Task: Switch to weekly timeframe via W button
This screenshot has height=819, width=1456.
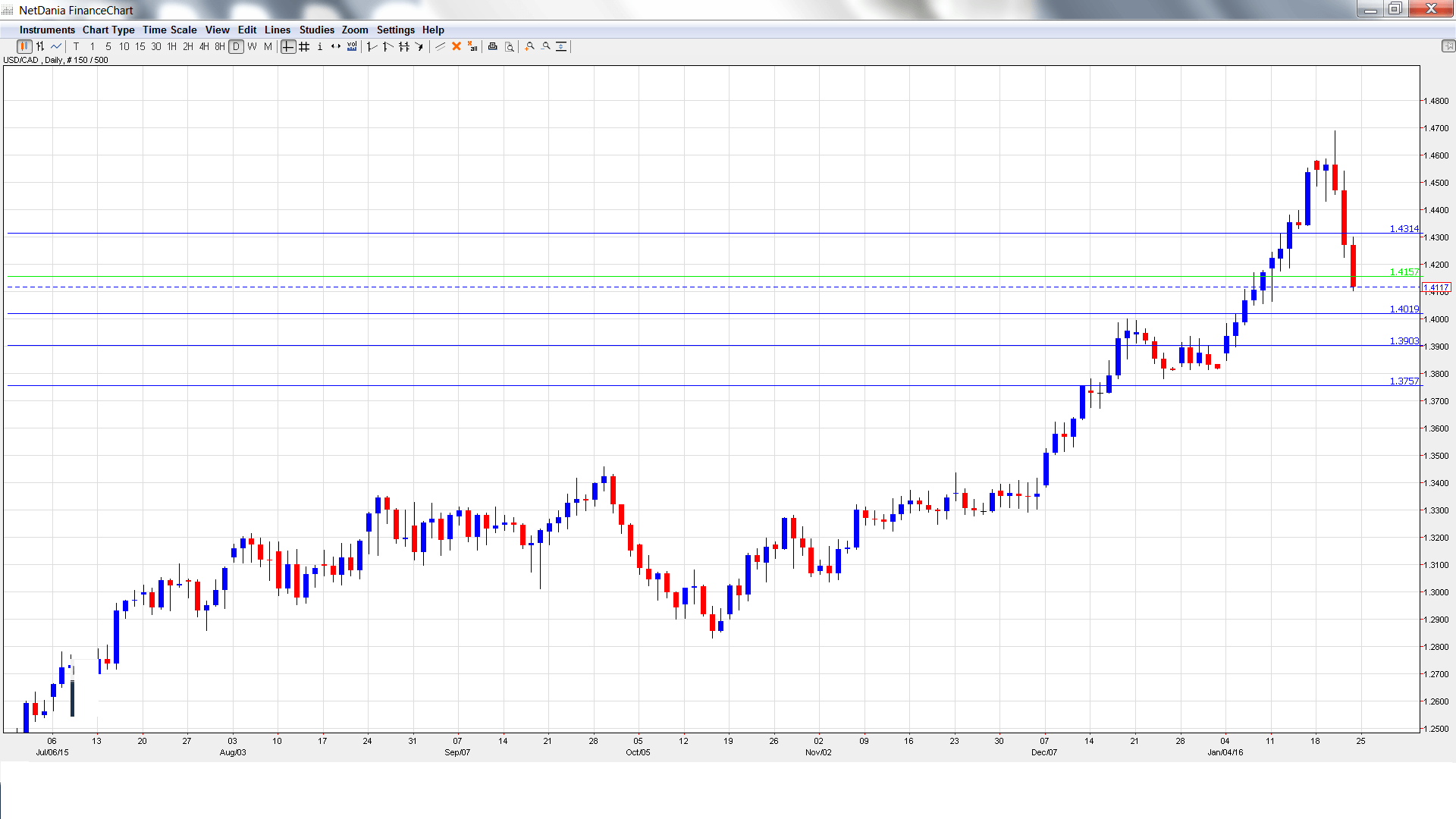Action: coord(251,46)
